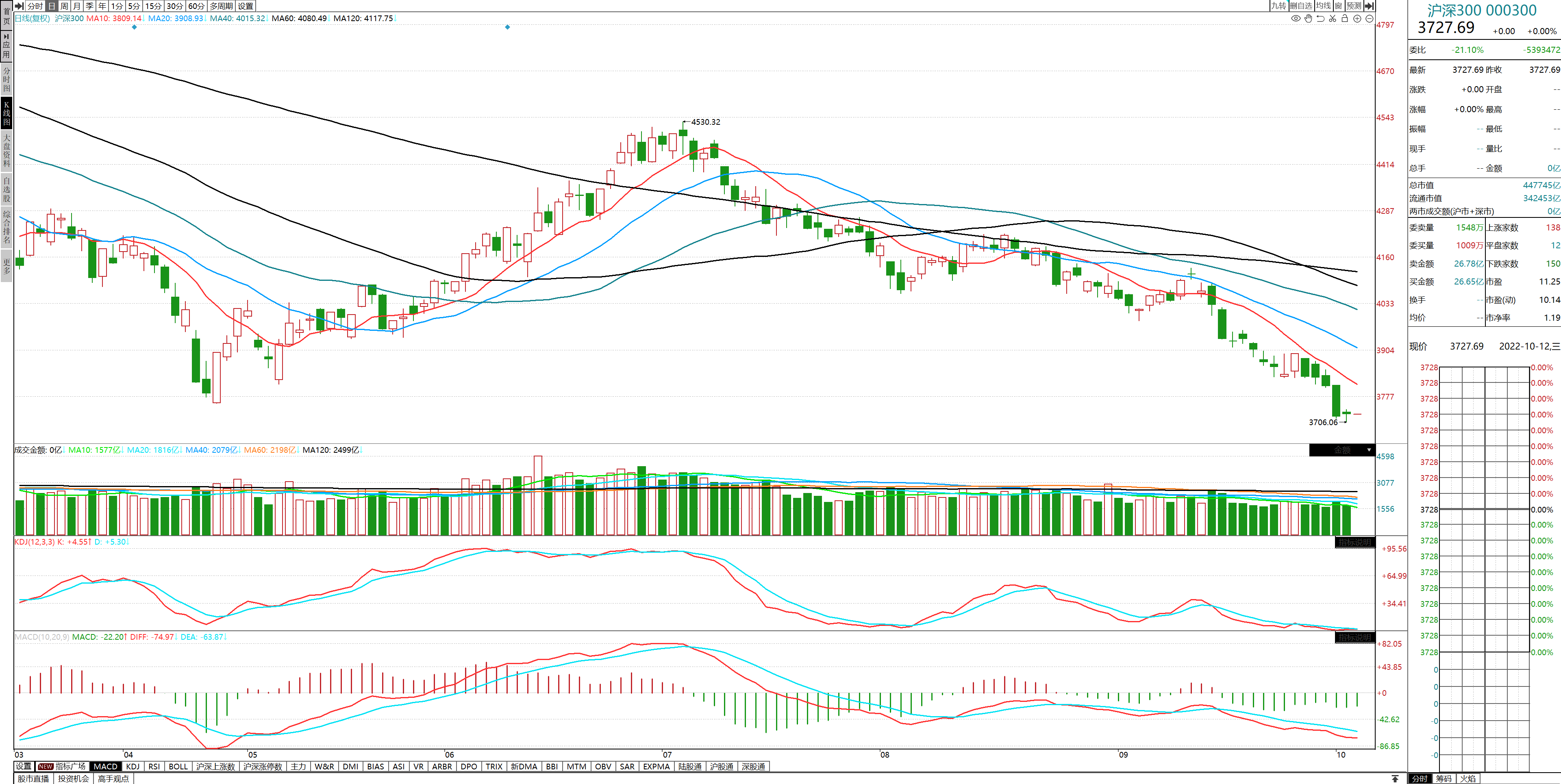Click the MA10 red legend label
Image resolution: width=1561 pixels, height=784 pixels.
click(x=113, y=18)
